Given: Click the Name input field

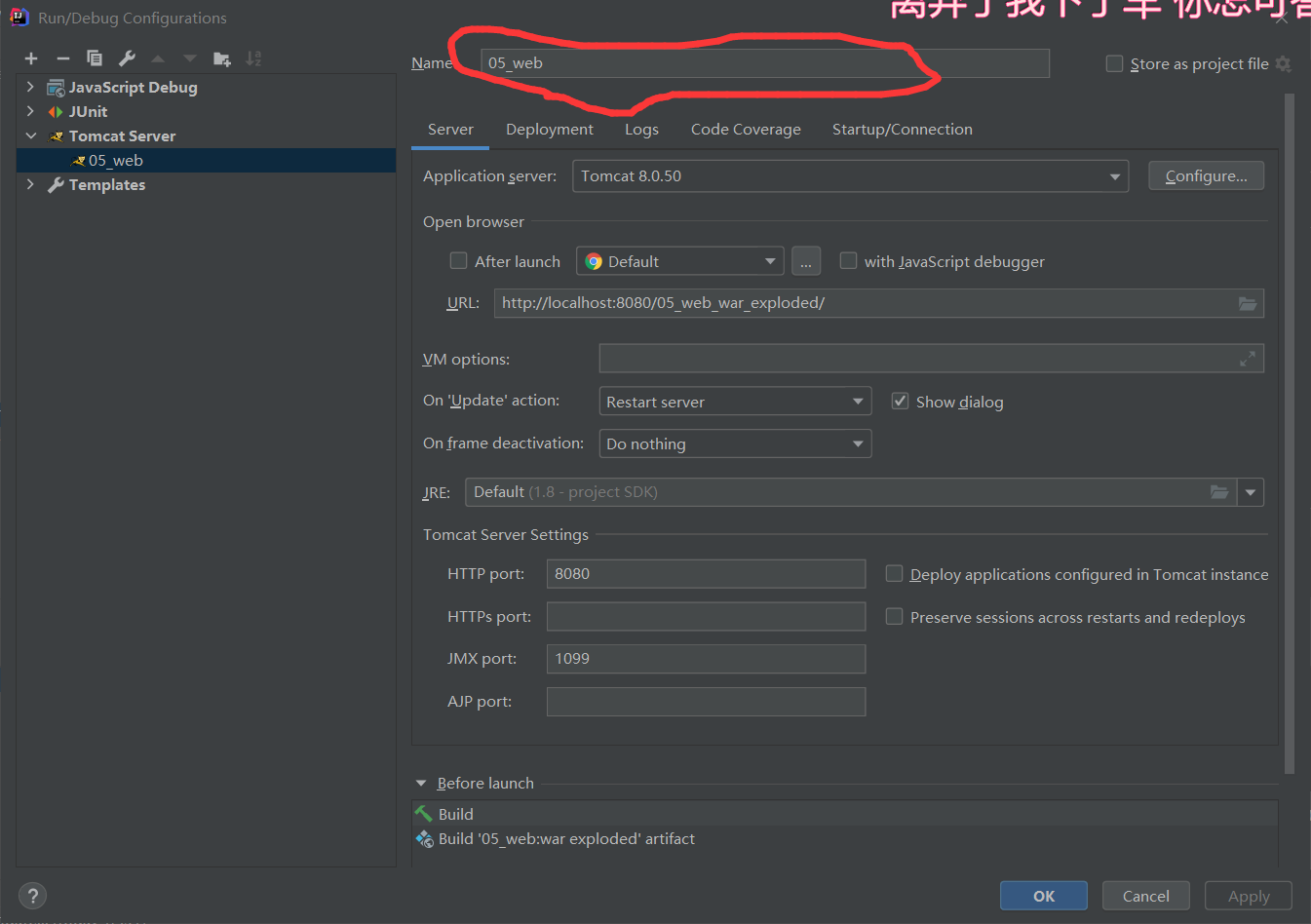Looking at the screenshot, I should pyautogui.click(x=765, y=63).
